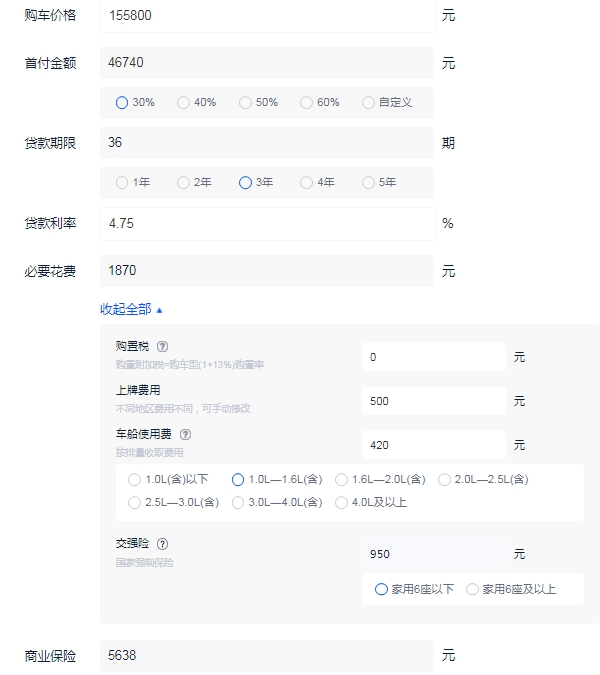This screenshot has height=675, width=600.
Task: Click the 购置税 help question-mark icon
Action: [162, 347]
